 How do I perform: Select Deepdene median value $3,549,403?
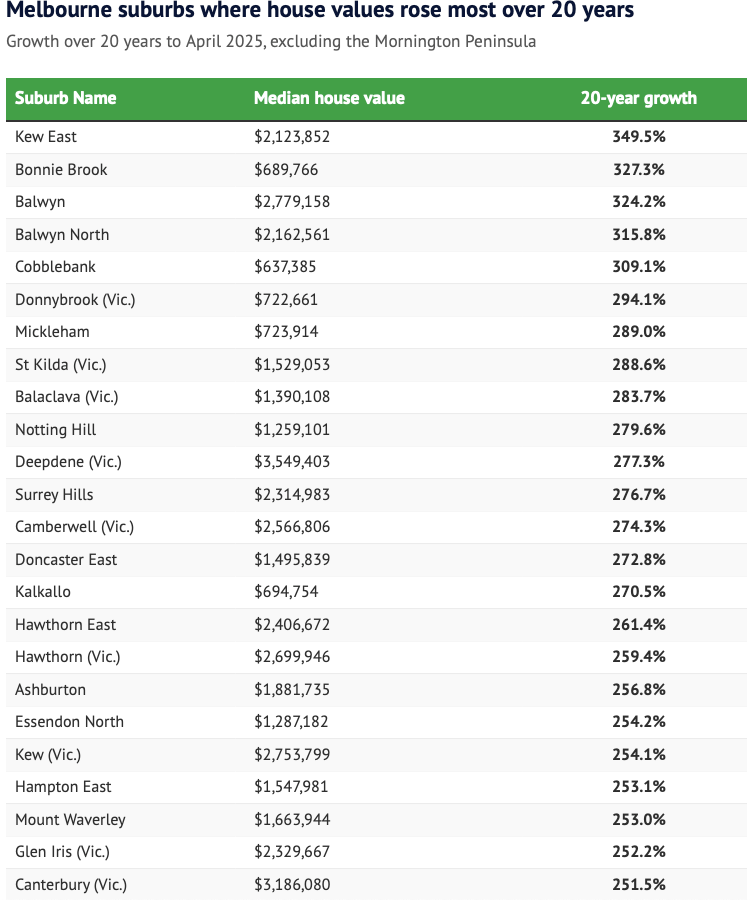(x=292, y=462)
